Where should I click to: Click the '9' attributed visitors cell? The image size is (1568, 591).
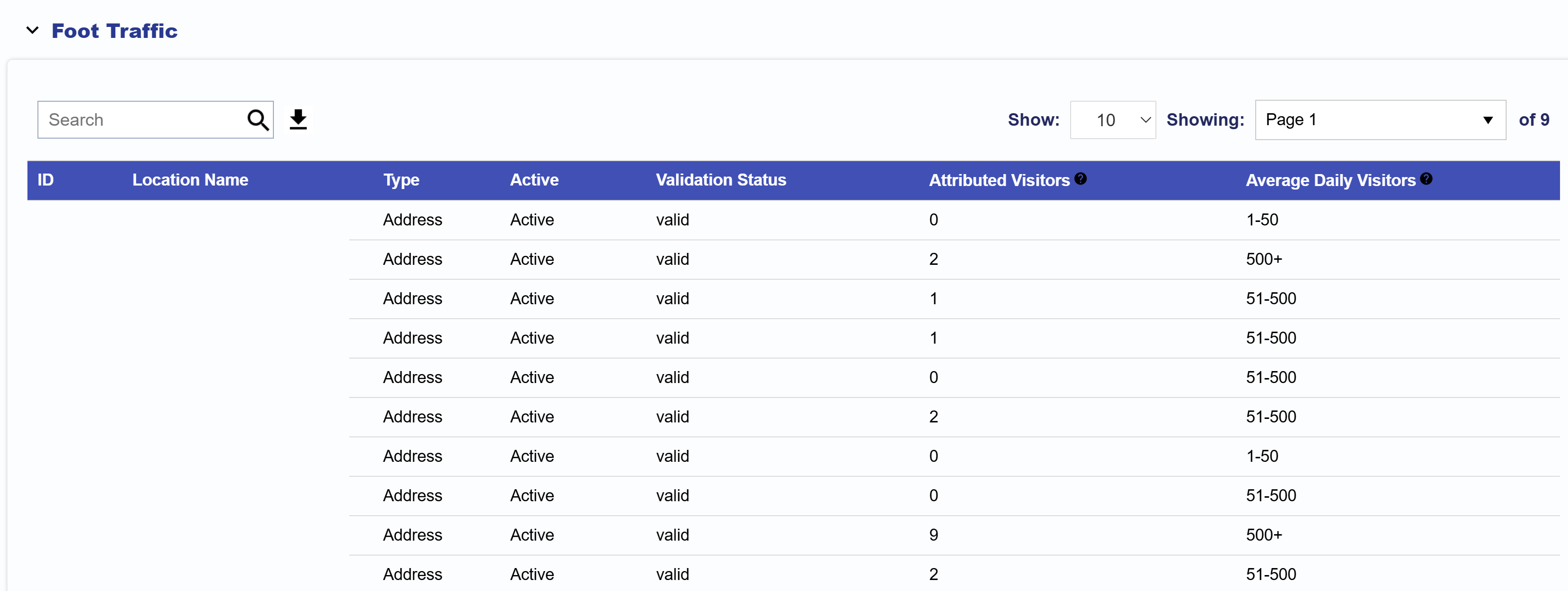[x=934, y=535]
